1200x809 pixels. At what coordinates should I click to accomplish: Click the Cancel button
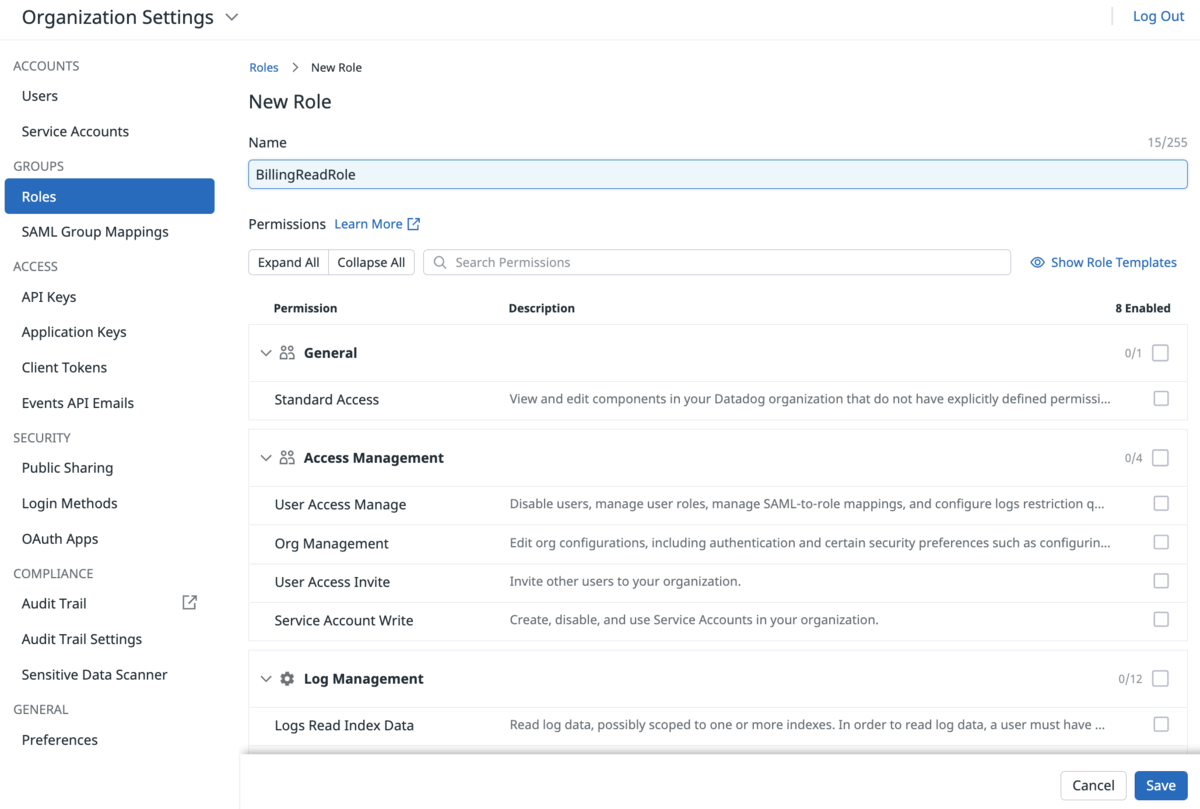click(x=1093, y=786)
